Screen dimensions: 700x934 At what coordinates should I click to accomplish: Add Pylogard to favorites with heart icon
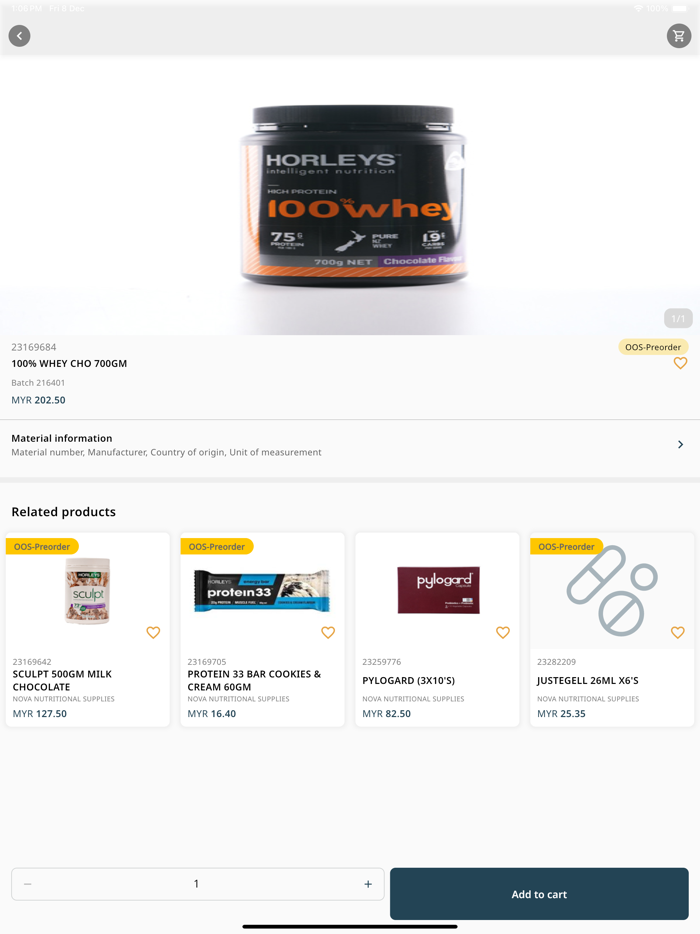(x=503, y=632)
